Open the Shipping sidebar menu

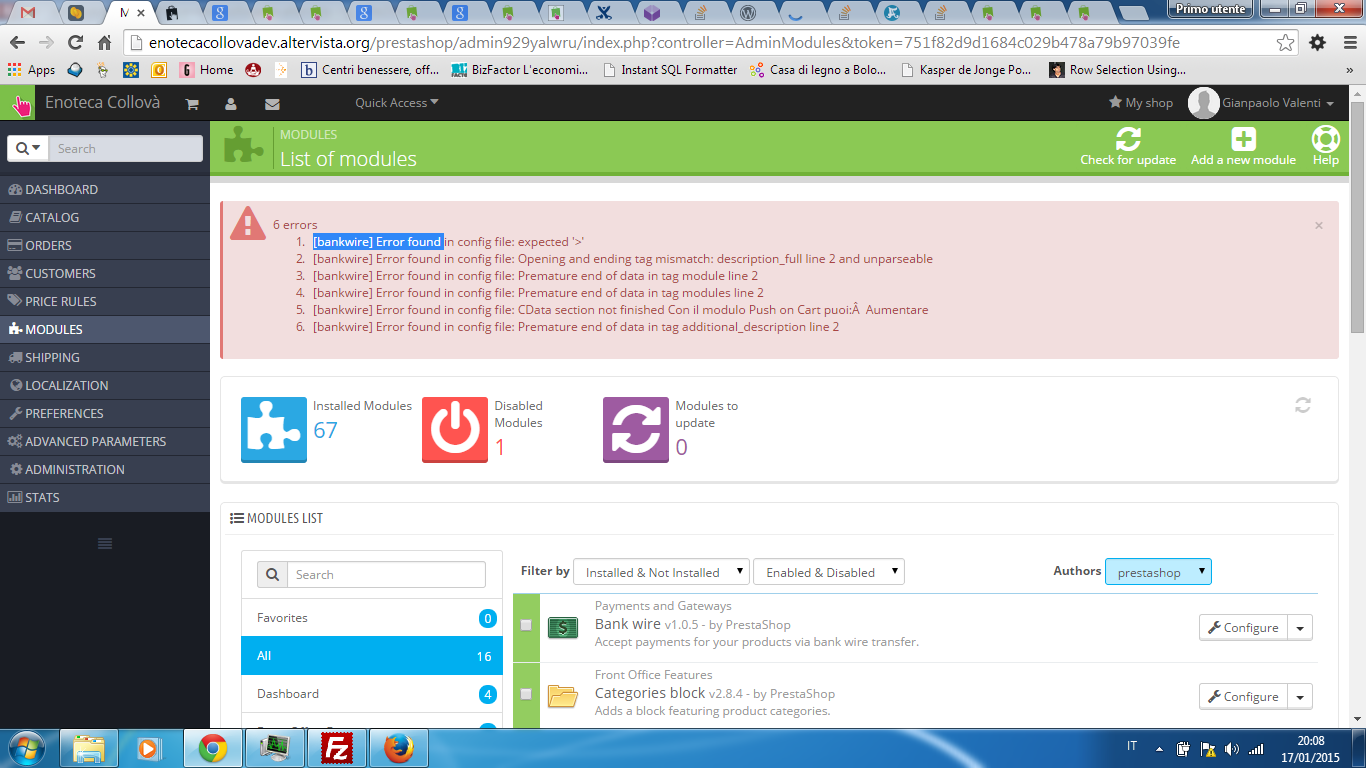coord(105,357)
